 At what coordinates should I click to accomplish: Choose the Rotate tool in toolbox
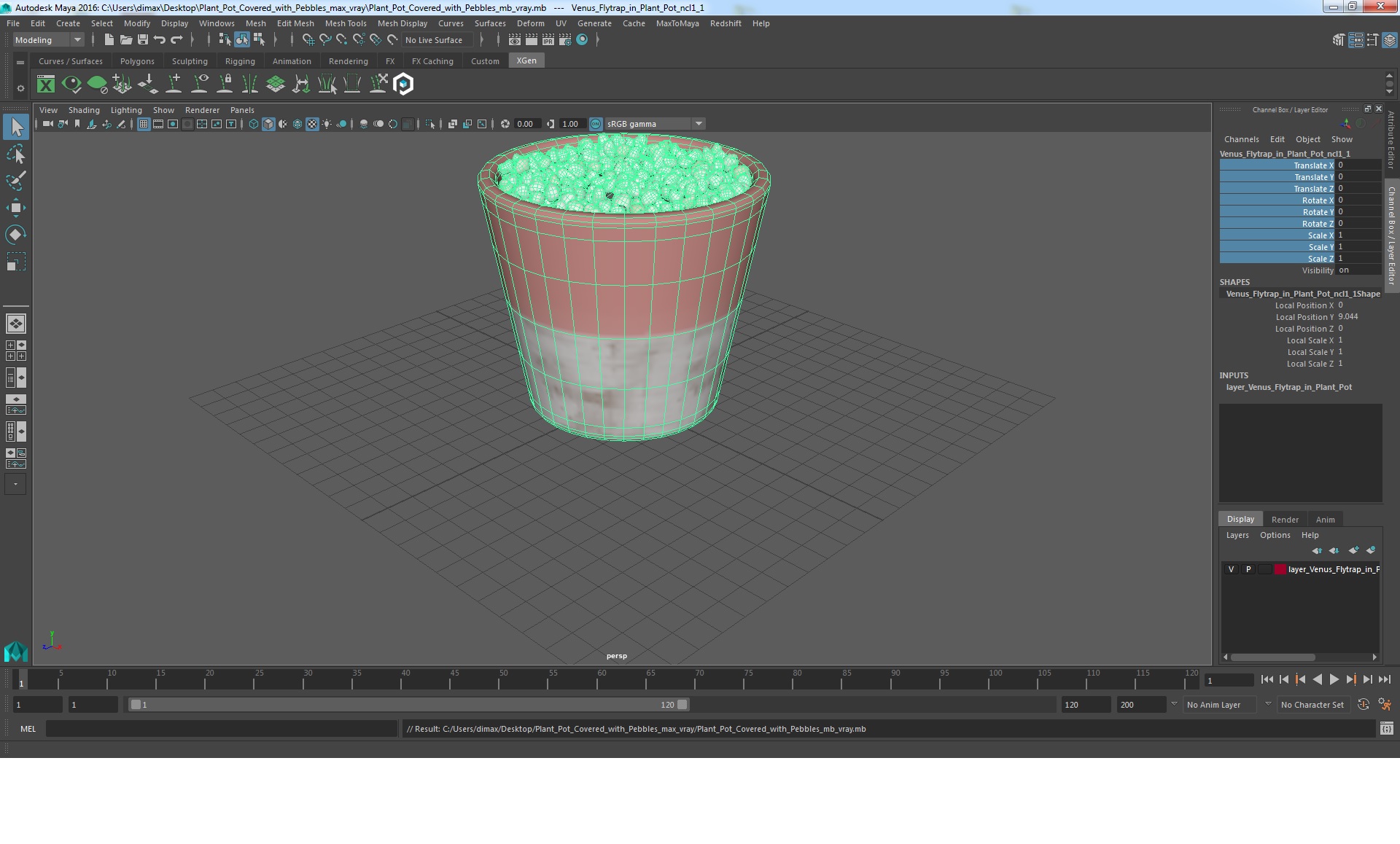click(x=15, y=235)
